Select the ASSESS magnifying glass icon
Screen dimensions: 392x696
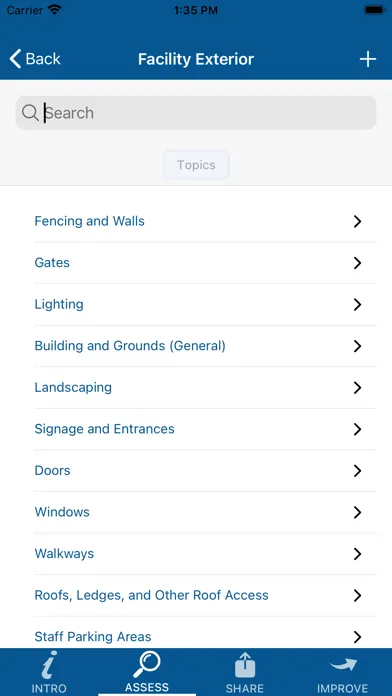click(x=147, y=664)
